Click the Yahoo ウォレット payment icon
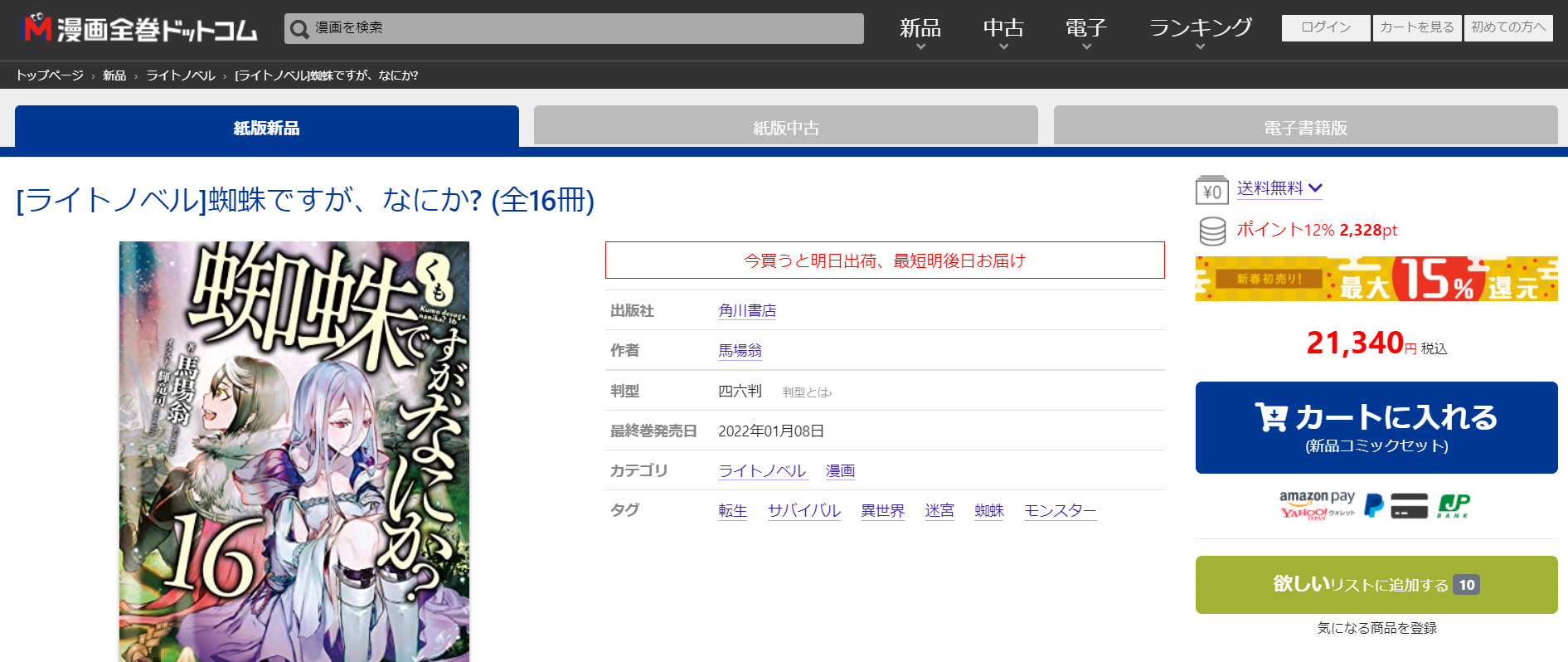 (1317, 514)
